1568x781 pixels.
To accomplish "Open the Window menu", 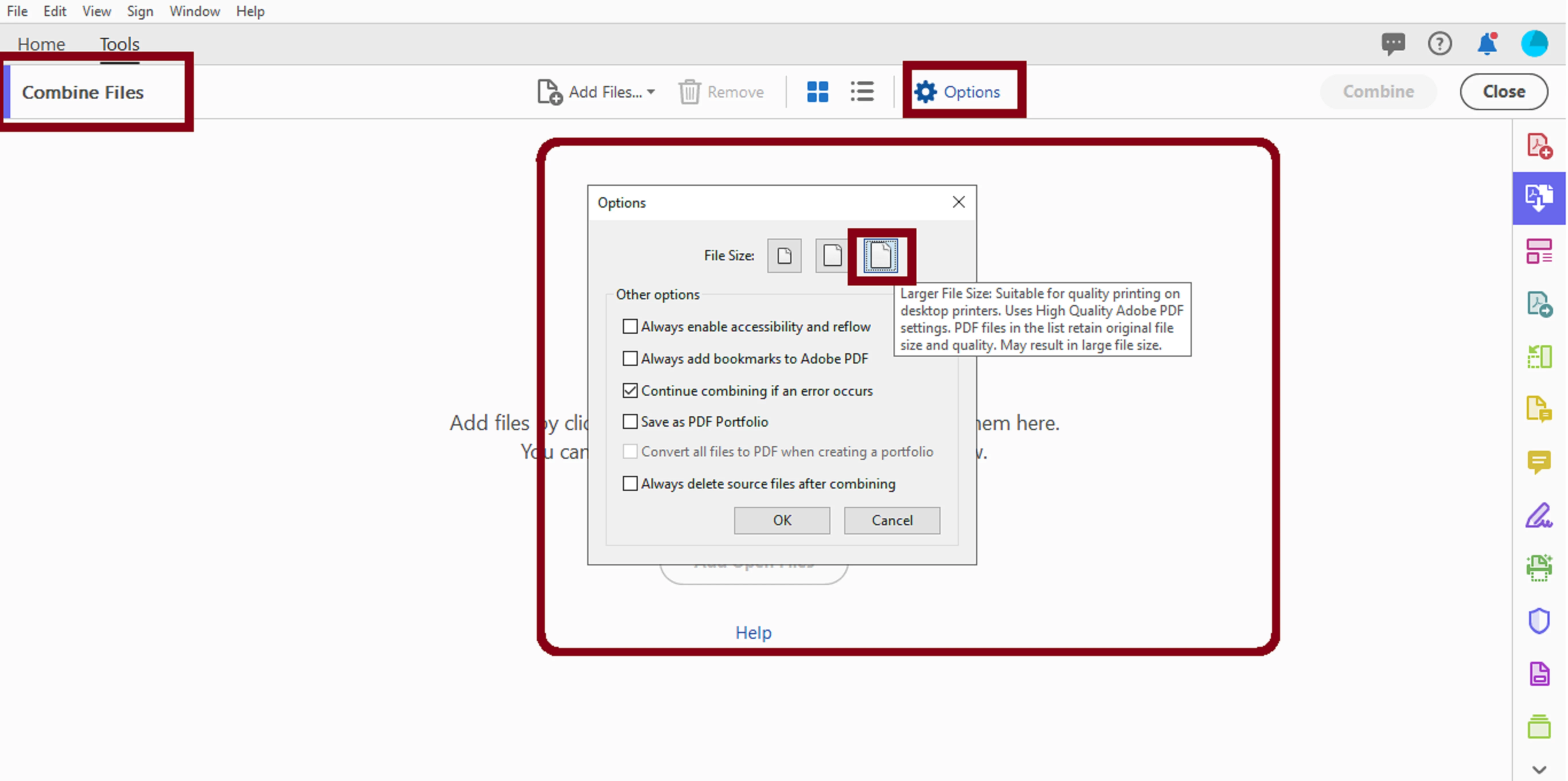I will coord(194,11).
